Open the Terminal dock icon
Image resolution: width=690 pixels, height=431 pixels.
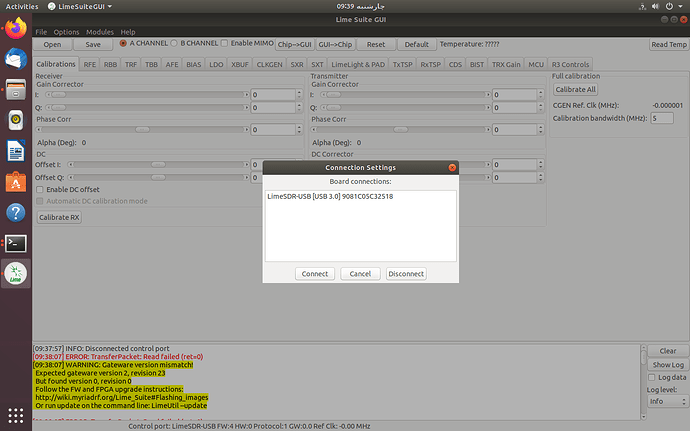(16, 243)
